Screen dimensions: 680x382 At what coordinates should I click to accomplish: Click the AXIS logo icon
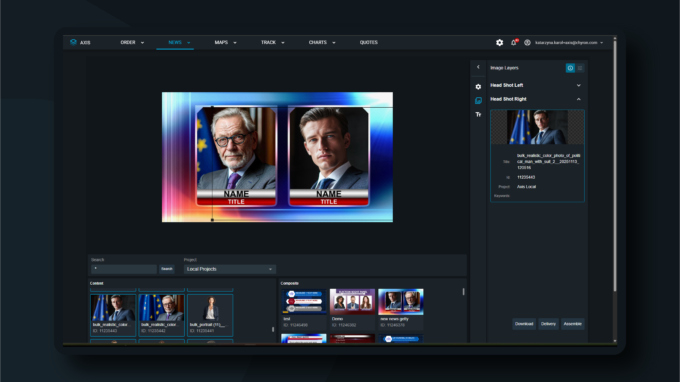pyautogui.click(x=73, y=42)
